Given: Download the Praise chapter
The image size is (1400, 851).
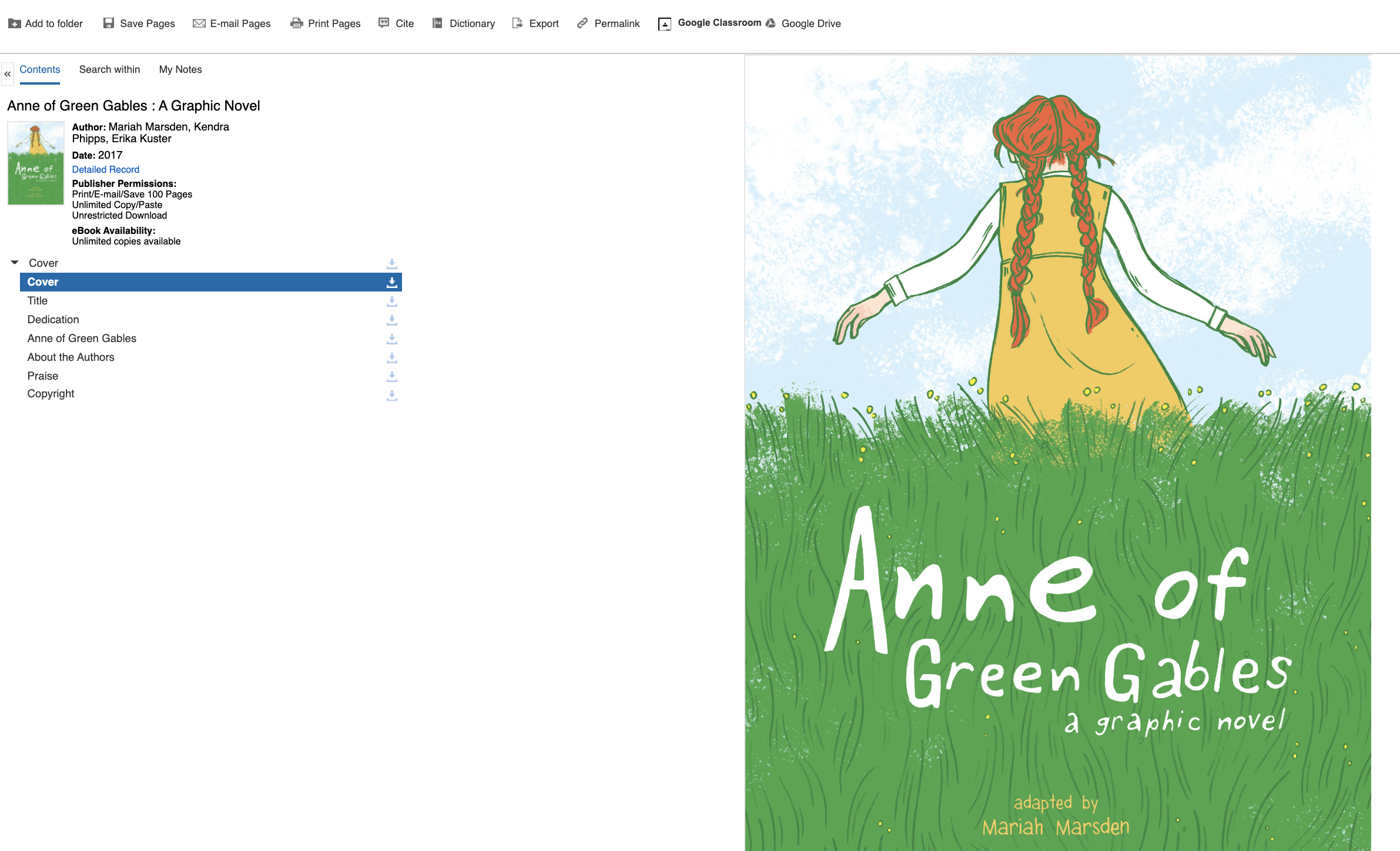Looking at the screenshot, I should coord(392,376).
